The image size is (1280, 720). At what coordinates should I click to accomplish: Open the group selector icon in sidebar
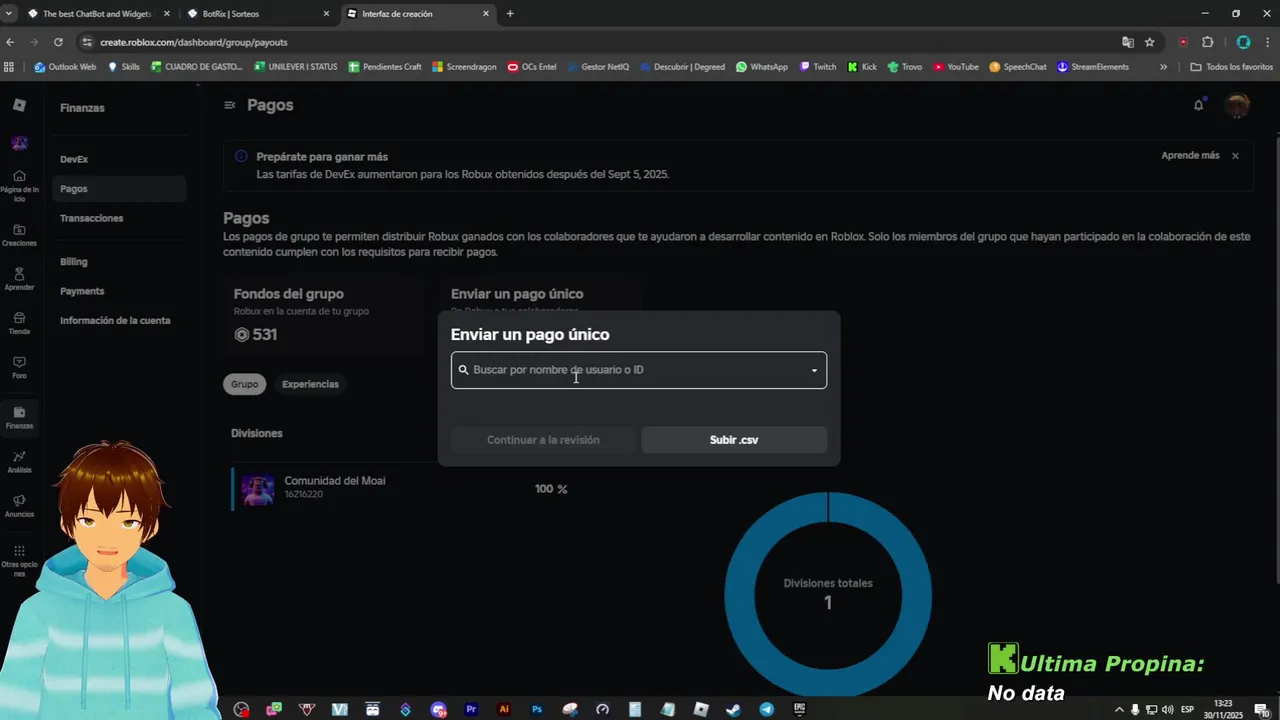(x=19, y=143)
